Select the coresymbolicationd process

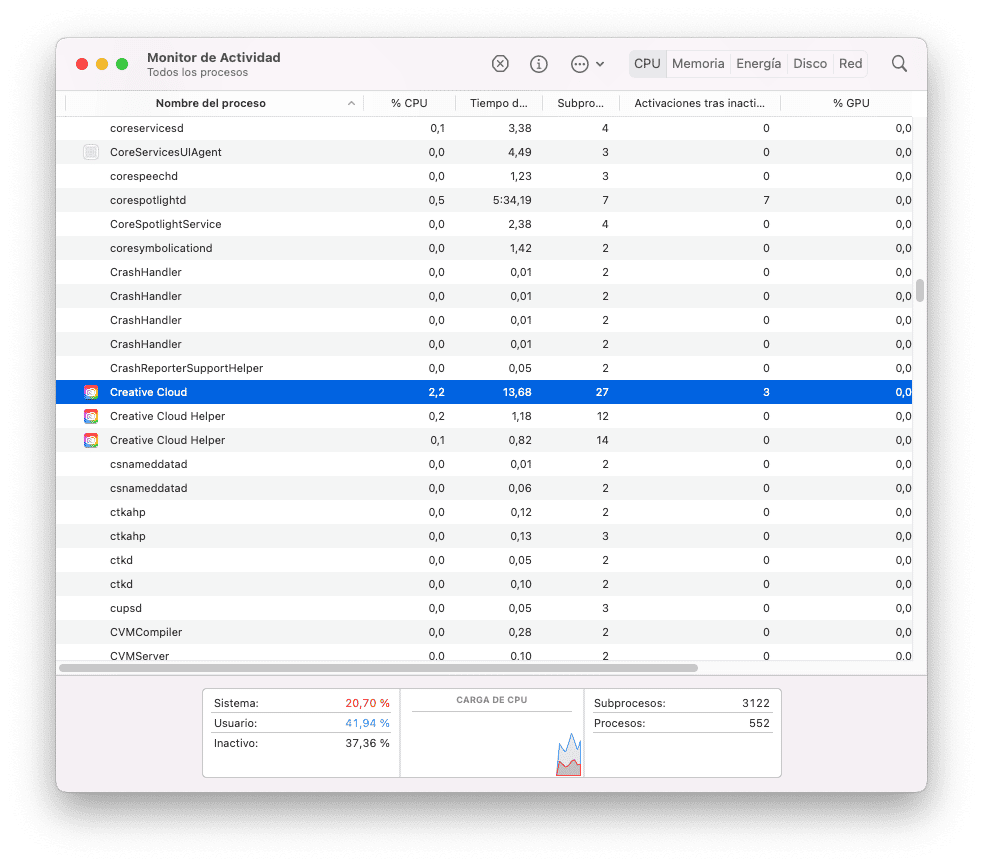click(x=484, y=248)
